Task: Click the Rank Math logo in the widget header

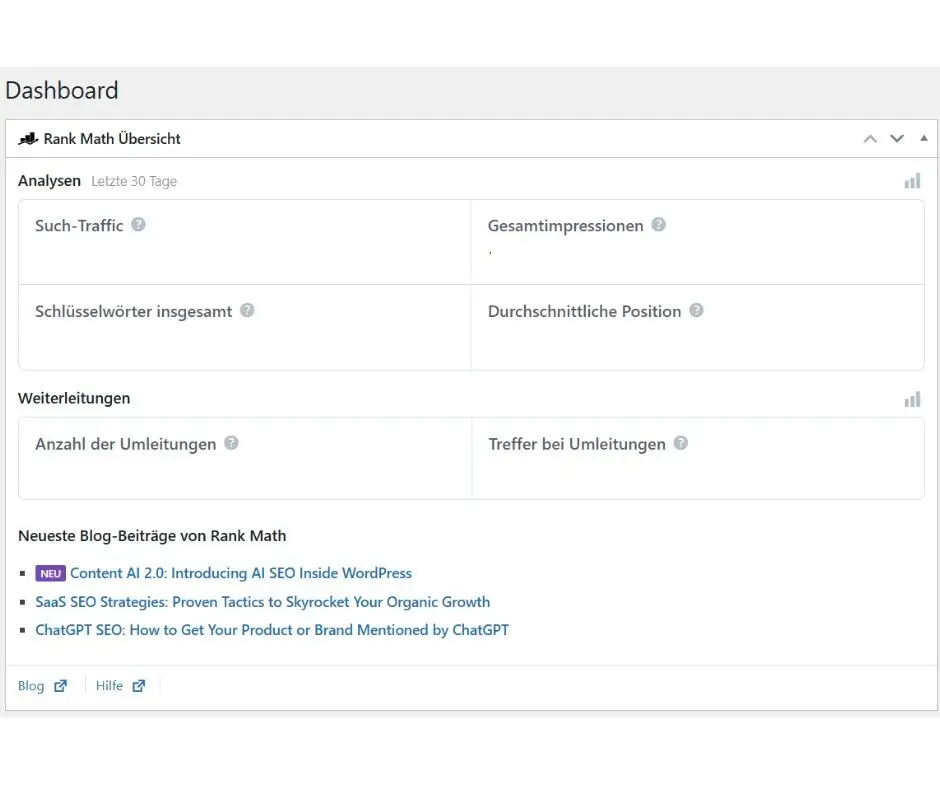Action: (x=28, y=138)
